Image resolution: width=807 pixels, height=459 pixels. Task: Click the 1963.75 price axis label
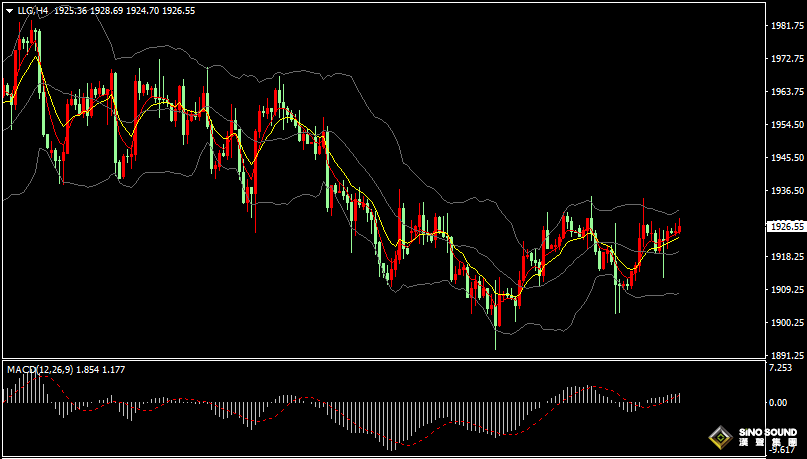pos(785,92)
